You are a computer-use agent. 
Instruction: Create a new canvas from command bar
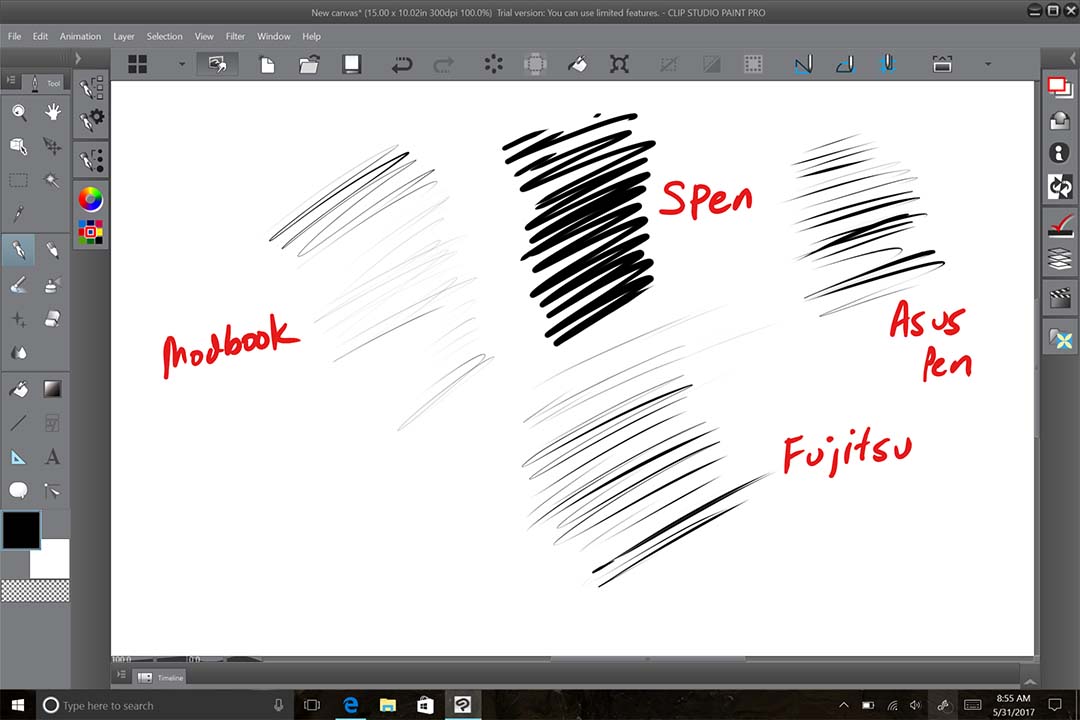pos(267,65)
